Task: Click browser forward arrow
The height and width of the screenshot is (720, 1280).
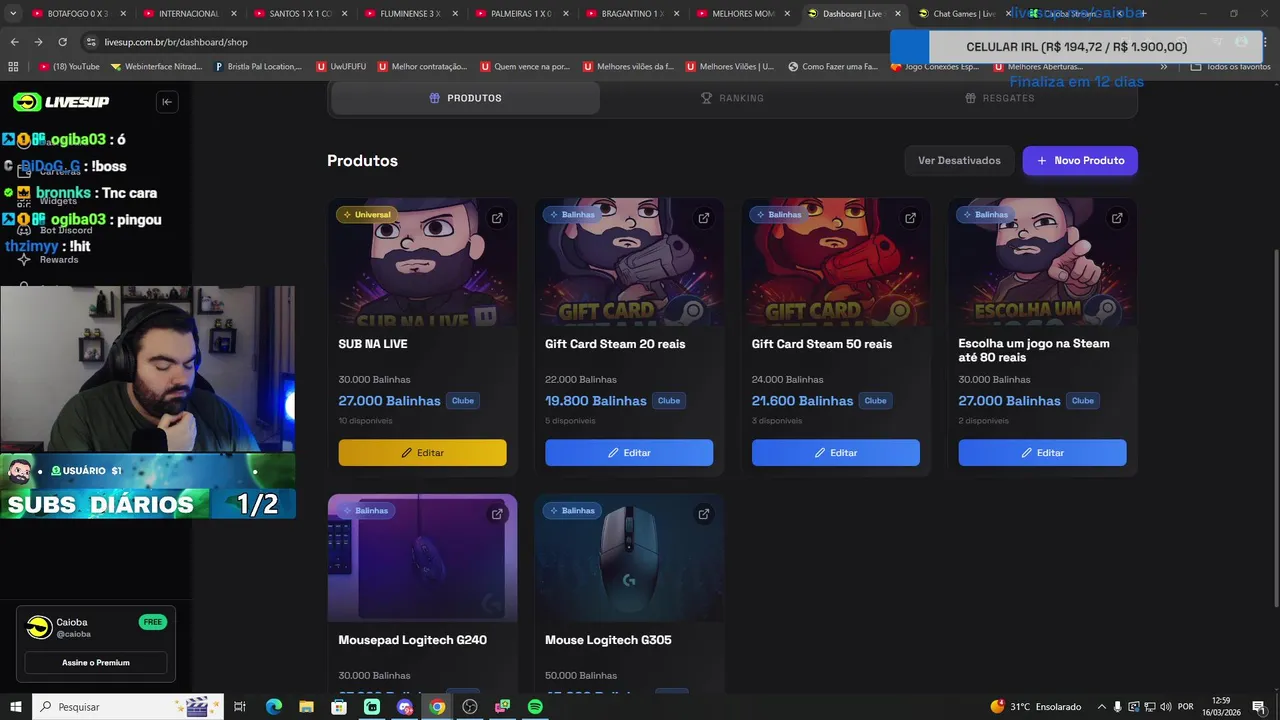Action: [x=38, y=42]
